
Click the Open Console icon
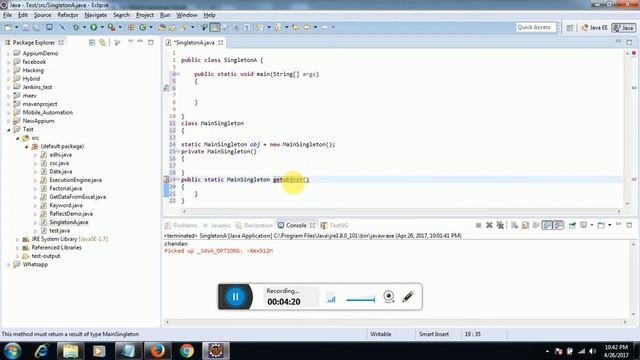click(x=601, y=225)
